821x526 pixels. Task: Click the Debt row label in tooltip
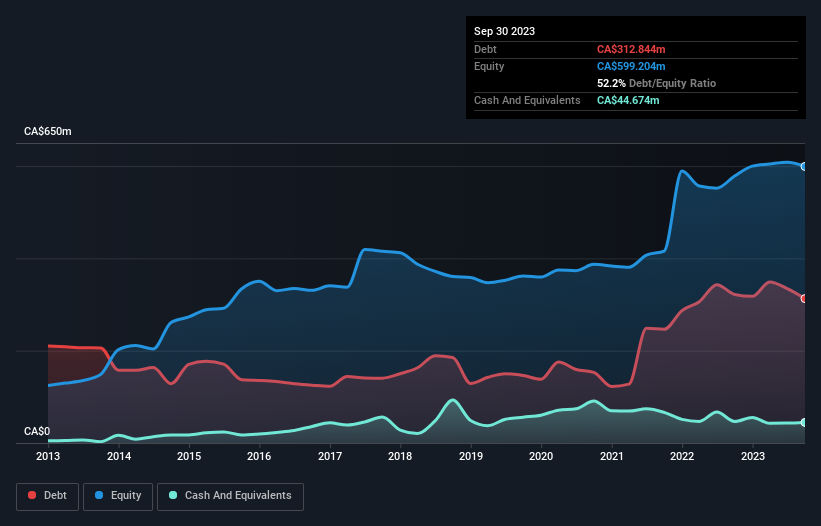tap(485, 49)
